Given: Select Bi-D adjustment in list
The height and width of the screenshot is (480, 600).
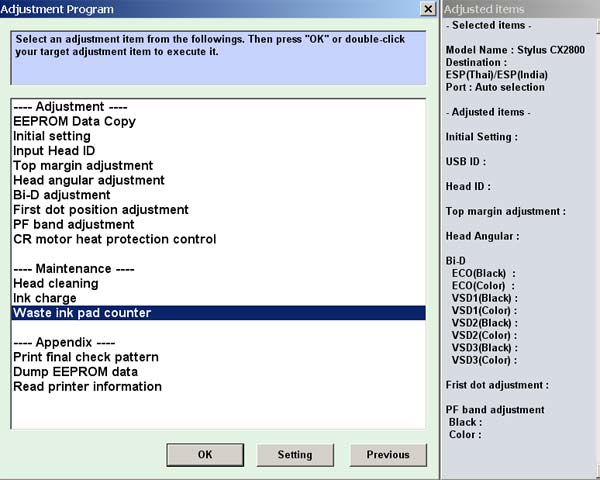Looking at the screenshot, I should click(x=61, y=195).
